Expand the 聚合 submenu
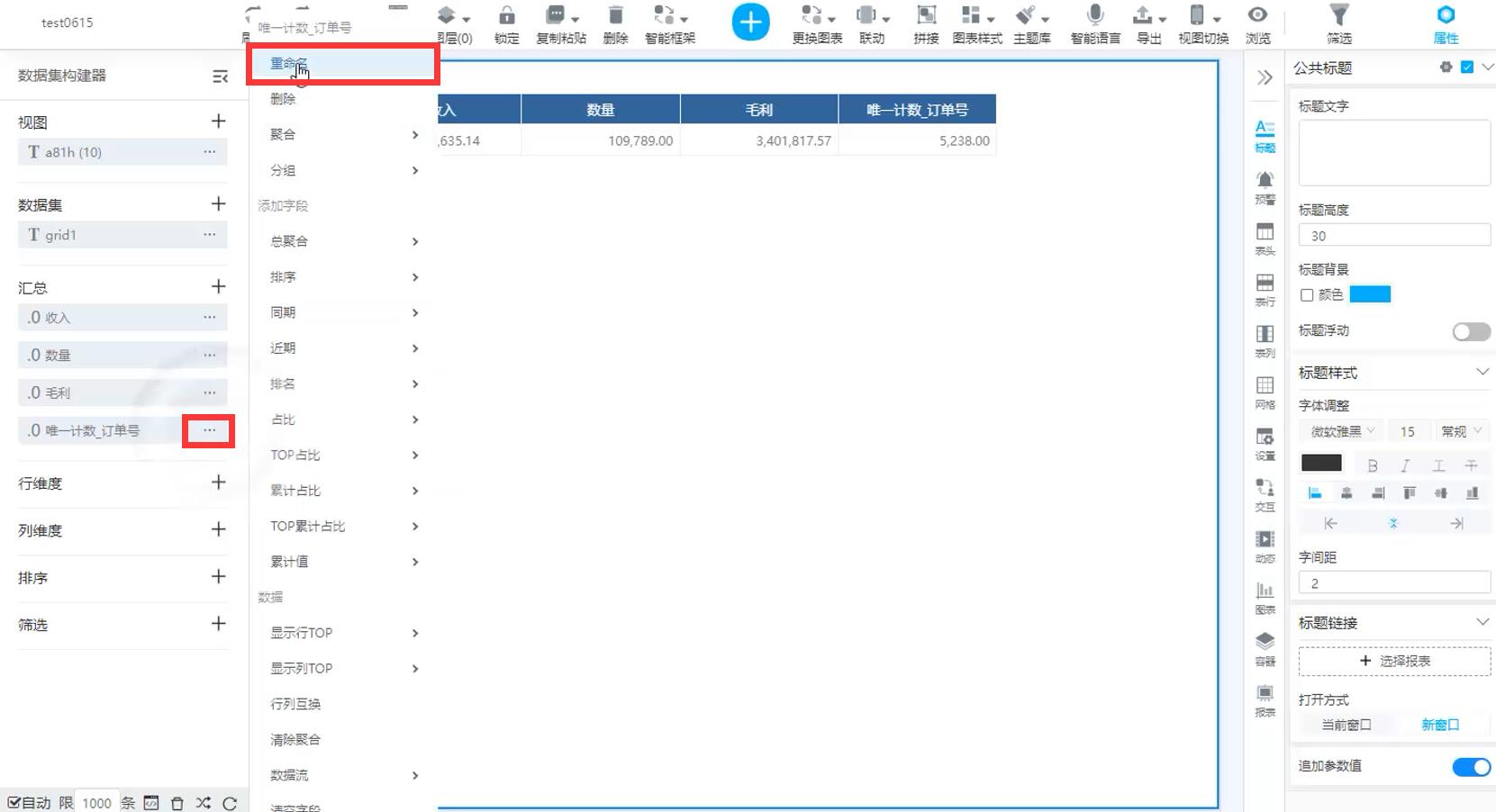The image size is (1496, 812). (343, 135)
